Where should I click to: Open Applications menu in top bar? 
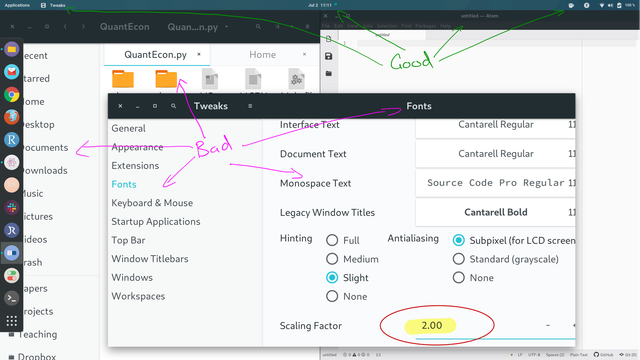[17, 5]
